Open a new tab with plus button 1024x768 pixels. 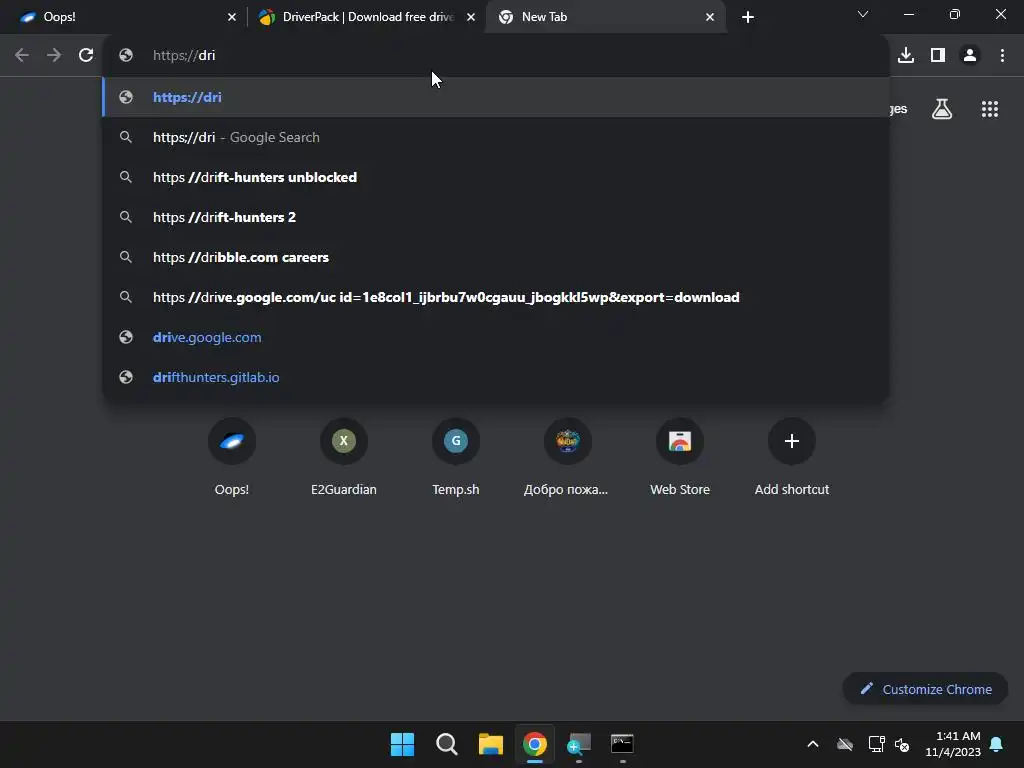tap(748, 17)
